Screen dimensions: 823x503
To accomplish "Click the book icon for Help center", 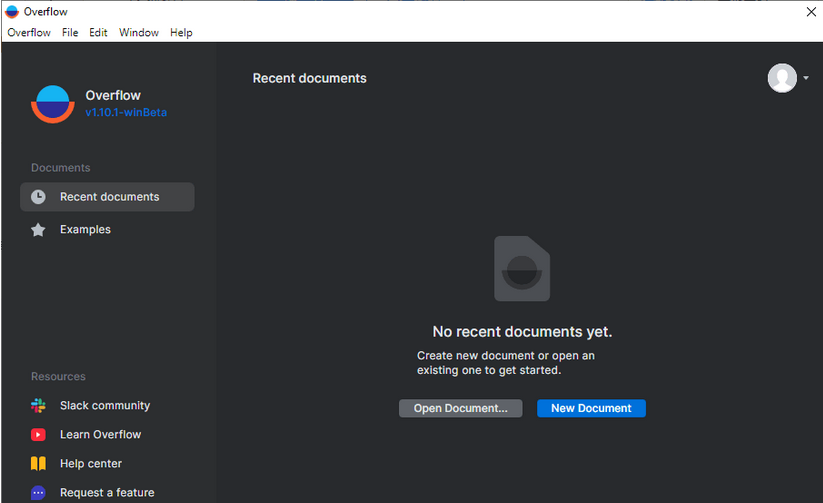I will (38, 464).
